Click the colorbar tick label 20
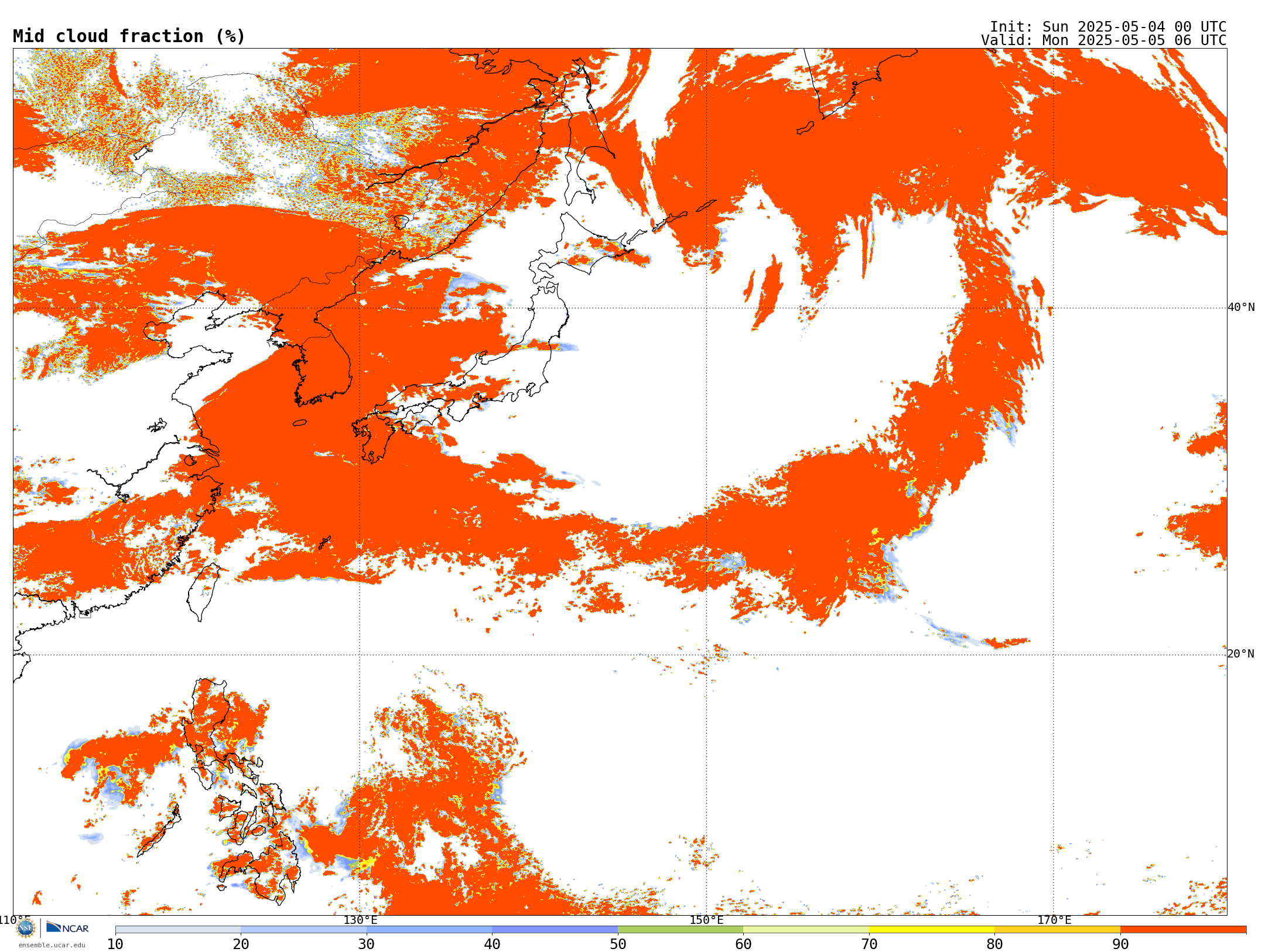 tap(241, 944)
